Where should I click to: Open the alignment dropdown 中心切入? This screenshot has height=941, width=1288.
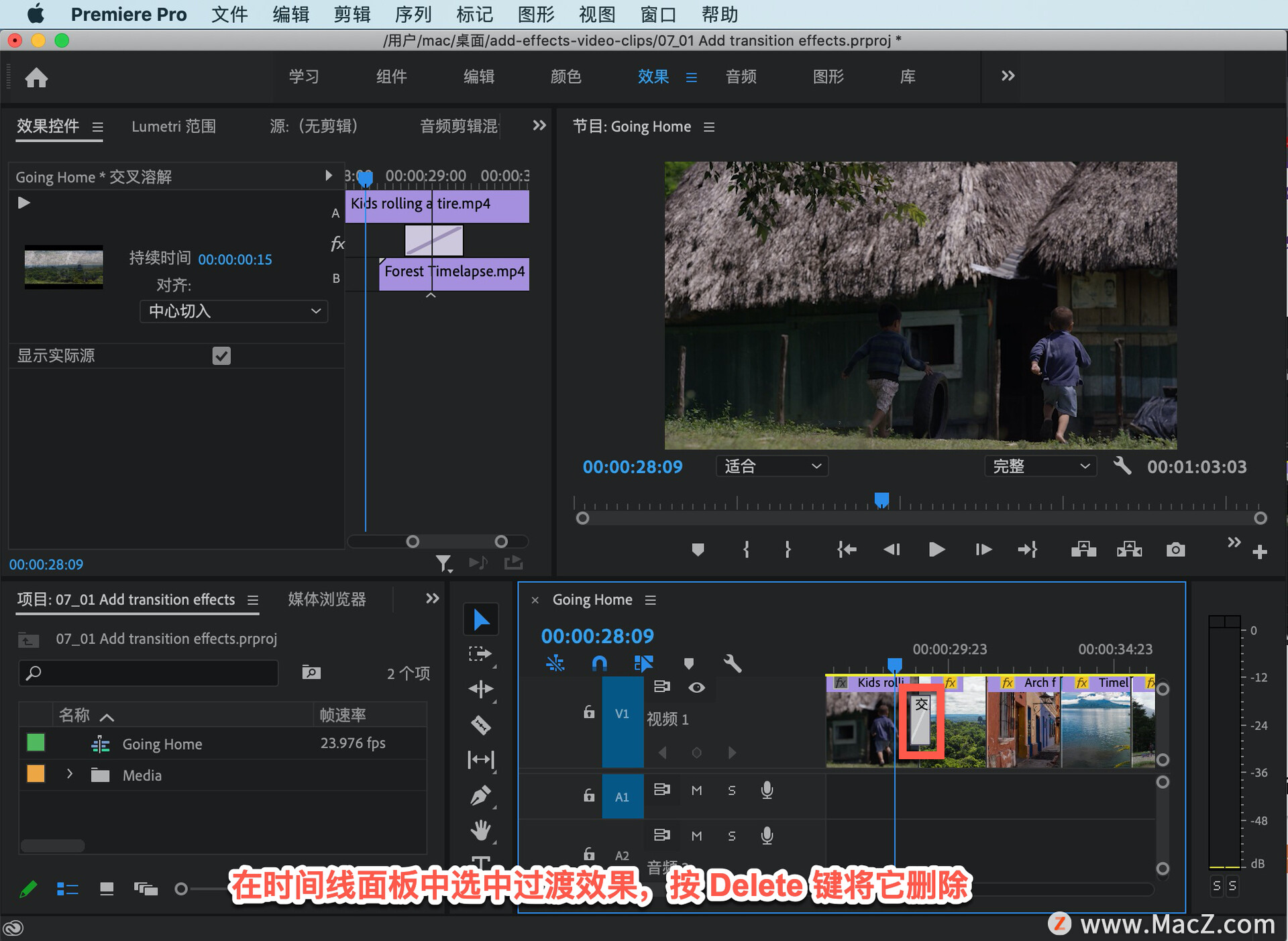tap(233, 311)
